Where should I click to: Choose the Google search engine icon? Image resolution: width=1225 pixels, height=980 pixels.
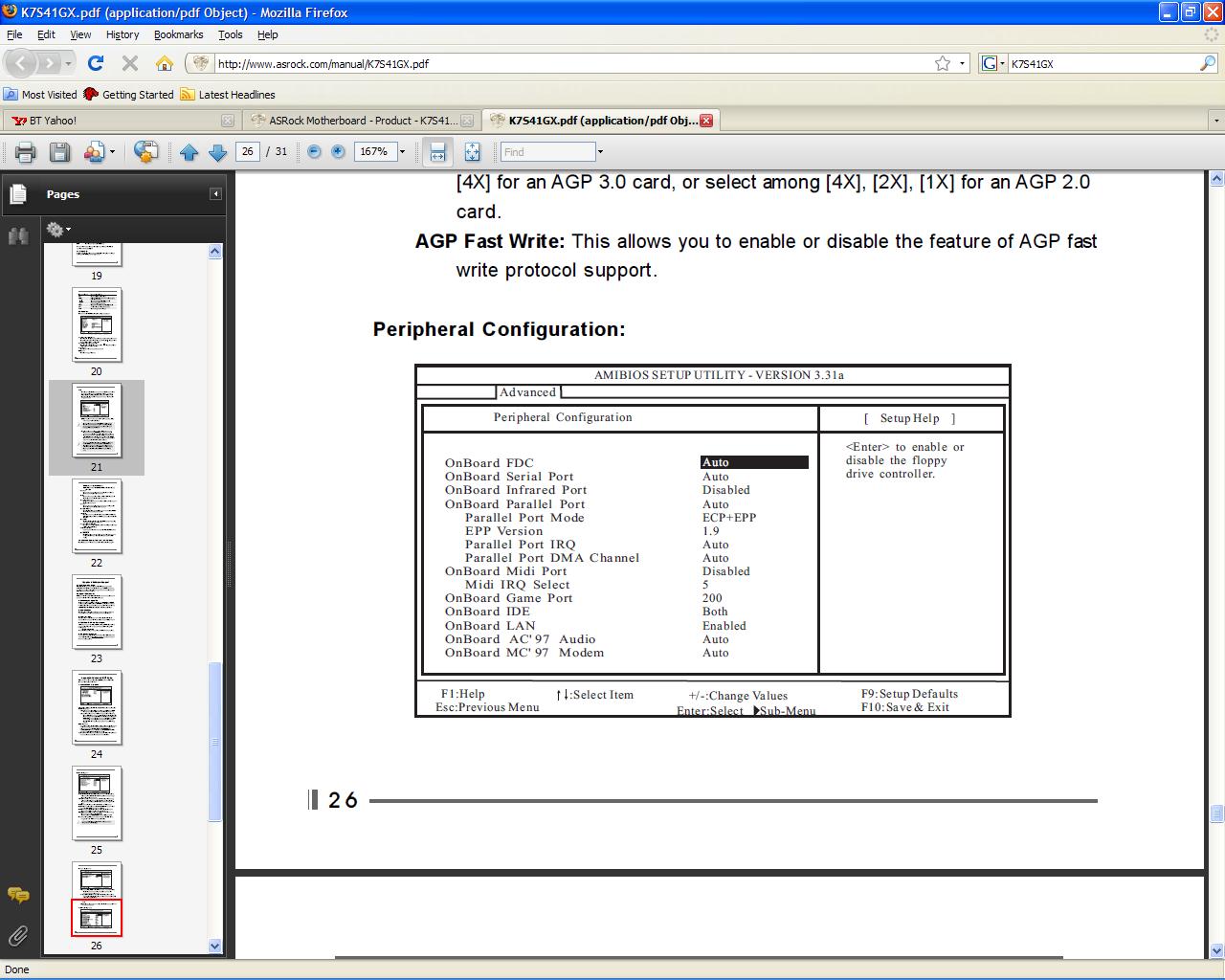tap(989, 63)
